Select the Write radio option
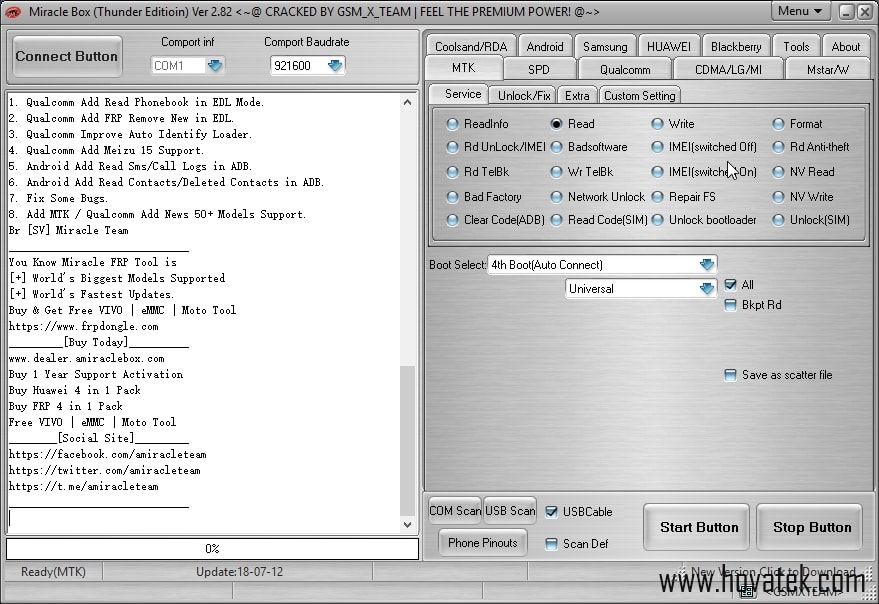The width and height of the screenshot is (879, 604). [x=657, y=124]
